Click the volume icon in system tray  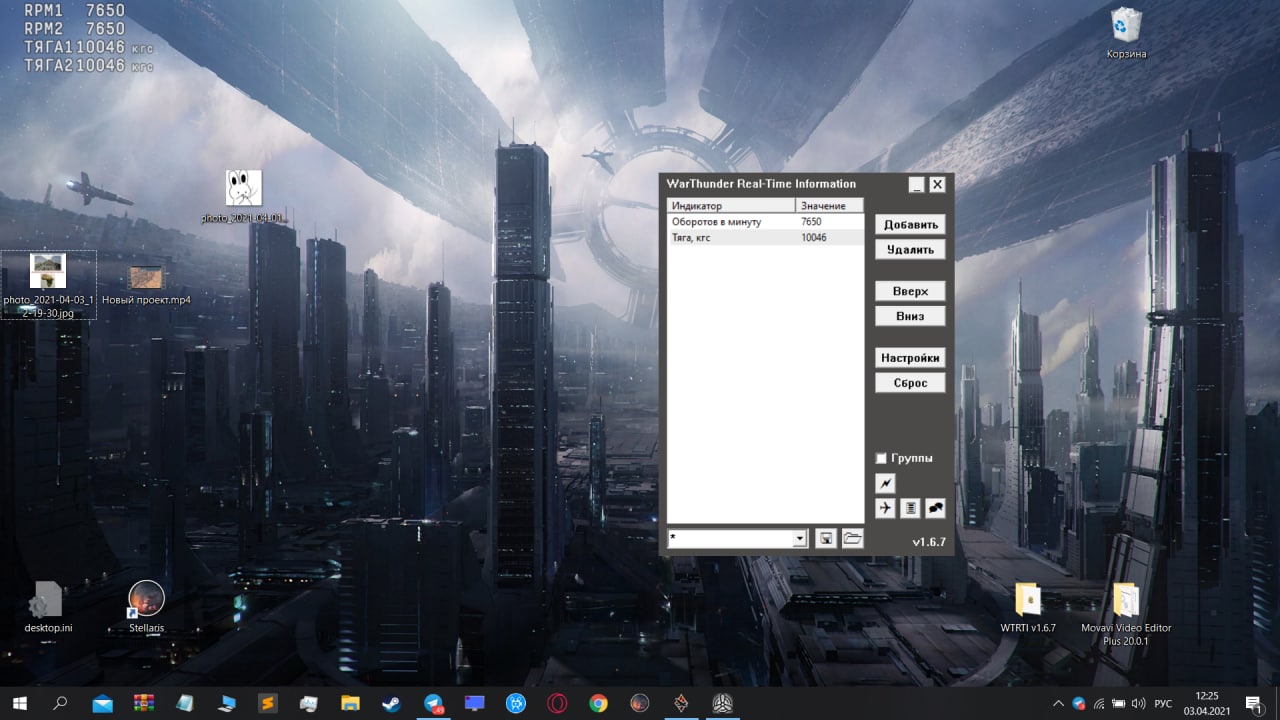1139,704
